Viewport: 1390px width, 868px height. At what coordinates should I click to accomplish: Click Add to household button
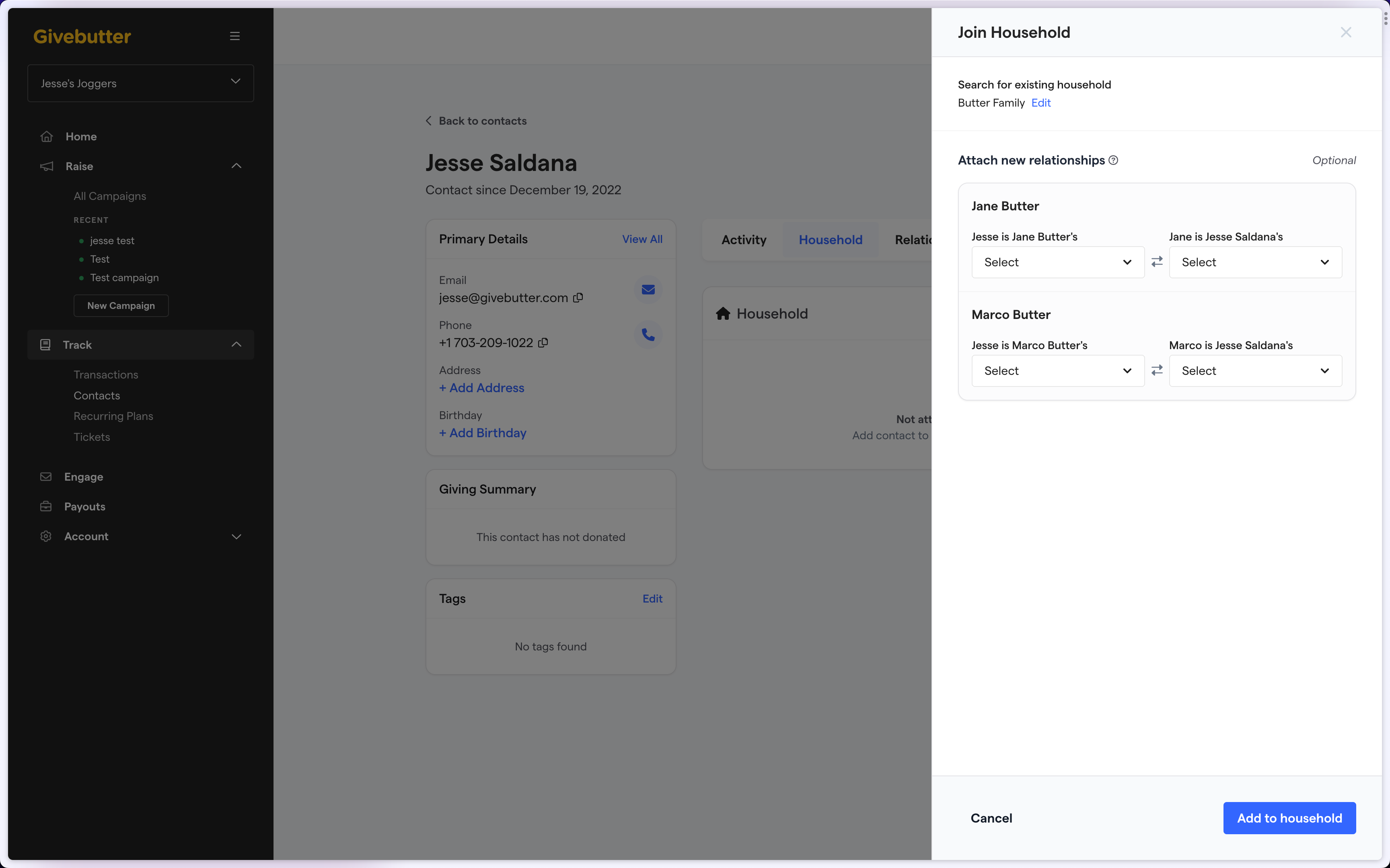pyautogui.click(x=1289, y=818)
